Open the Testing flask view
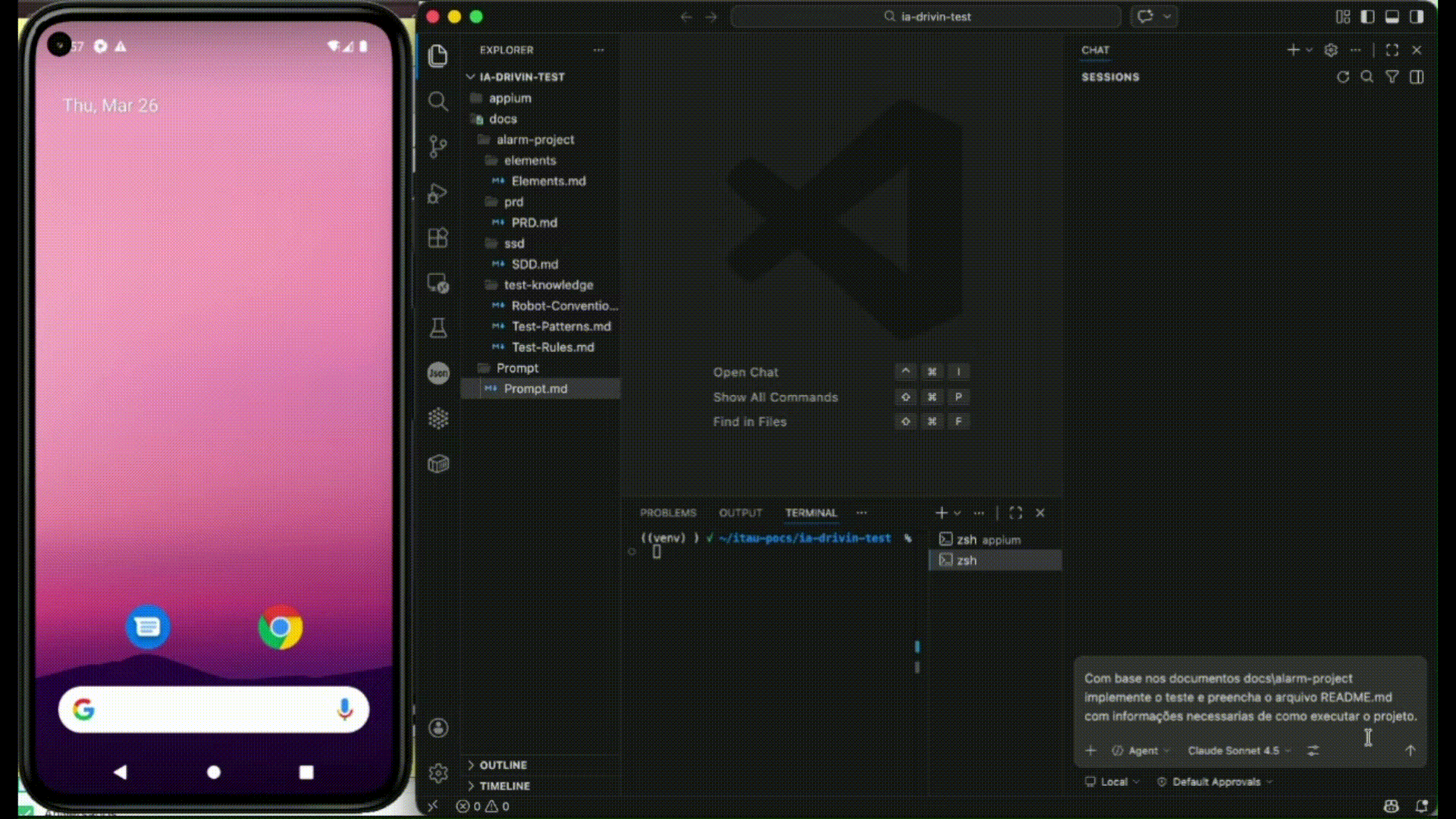This screenshot has height=819, width=1456. [x=438, y=328]
